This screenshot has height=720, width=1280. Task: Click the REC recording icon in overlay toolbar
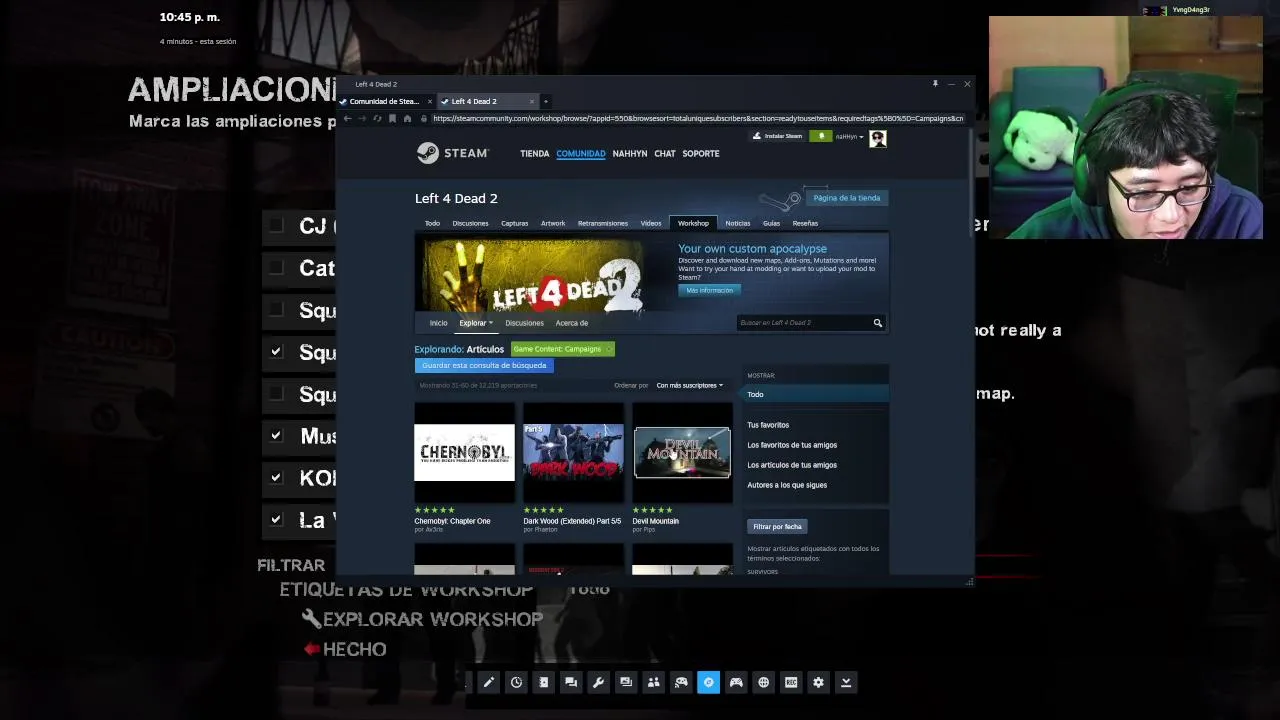click(x=791, y=682)
